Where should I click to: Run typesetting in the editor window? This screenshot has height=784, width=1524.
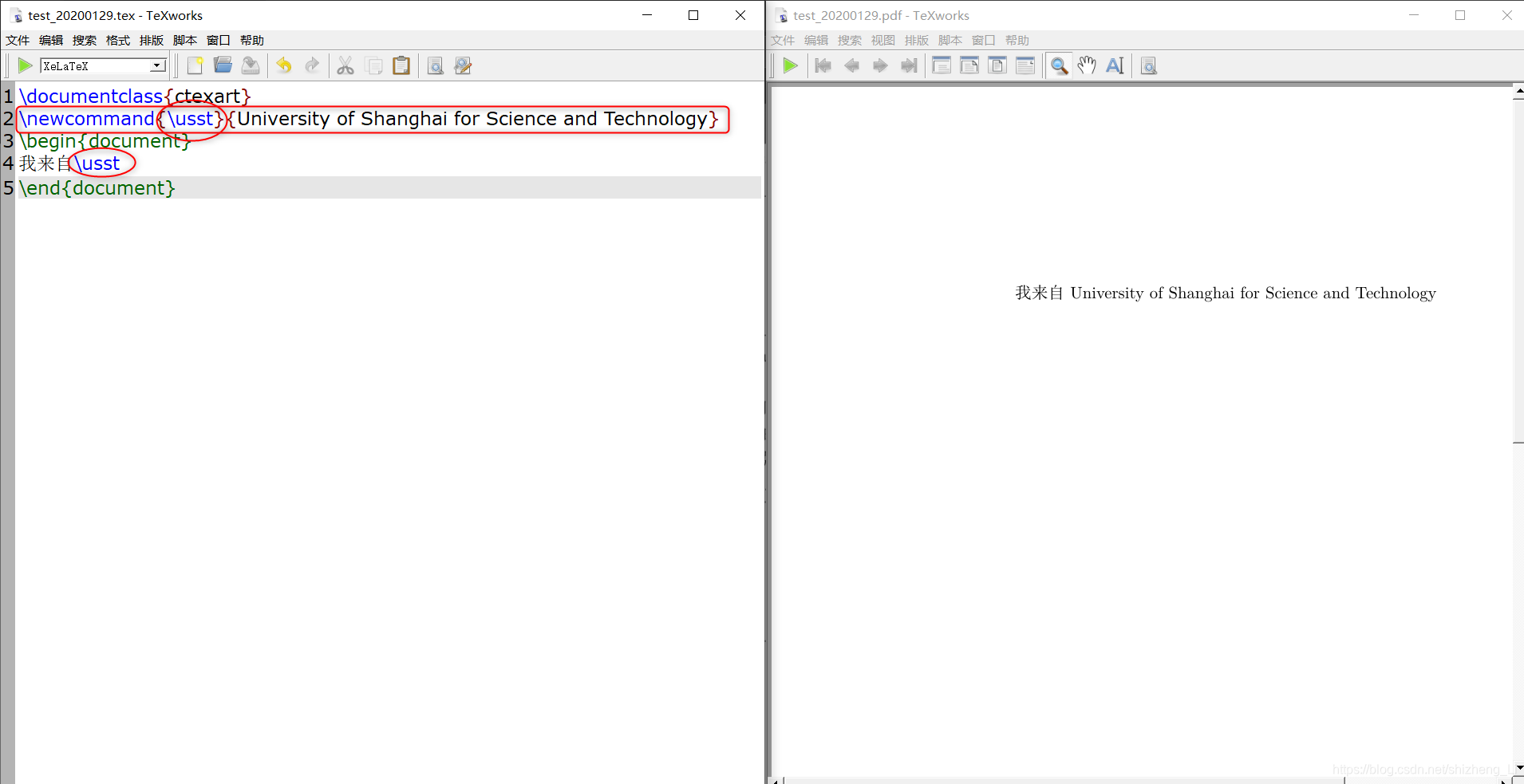coord(25,65)
